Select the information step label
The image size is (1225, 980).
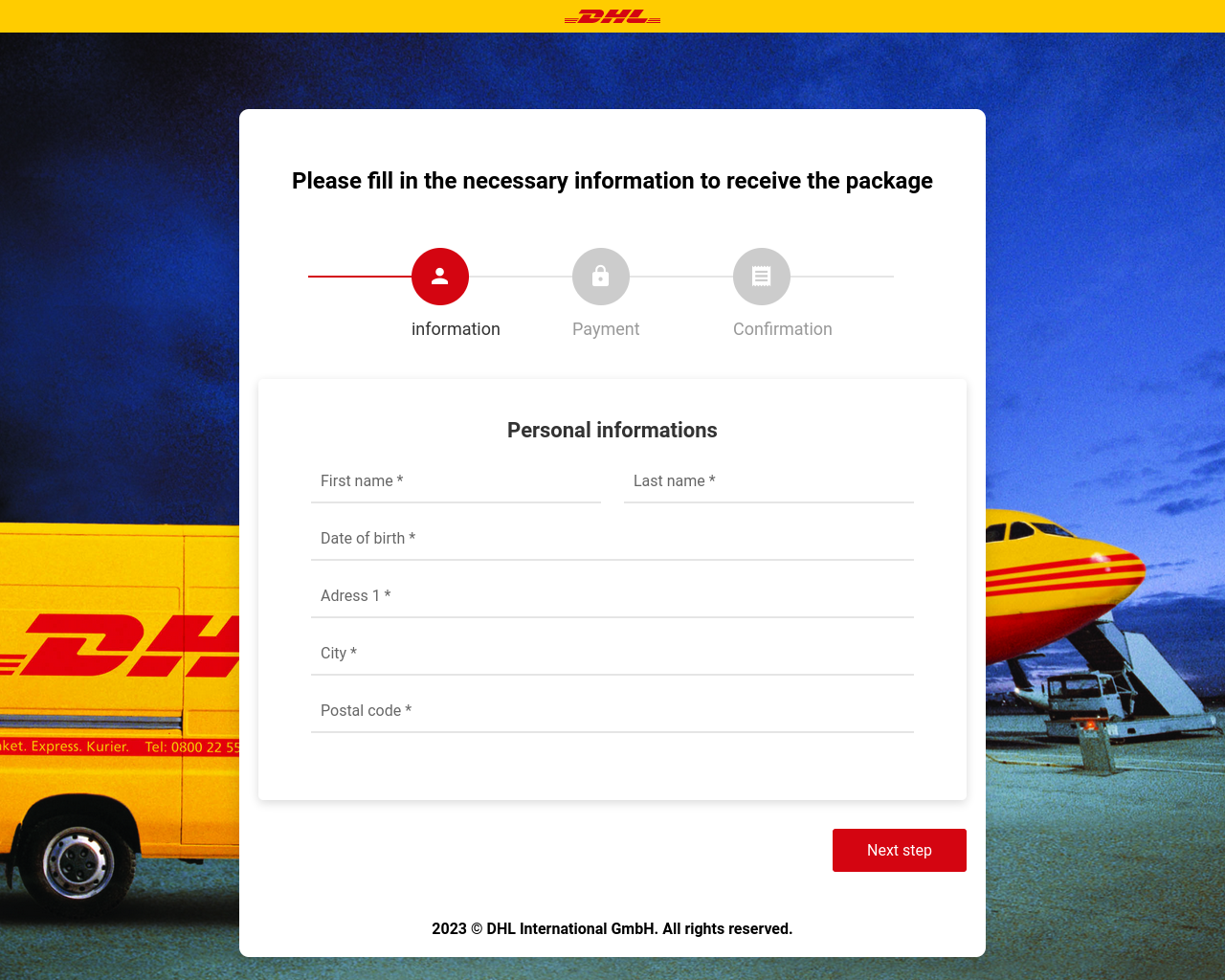coord(456,329)
